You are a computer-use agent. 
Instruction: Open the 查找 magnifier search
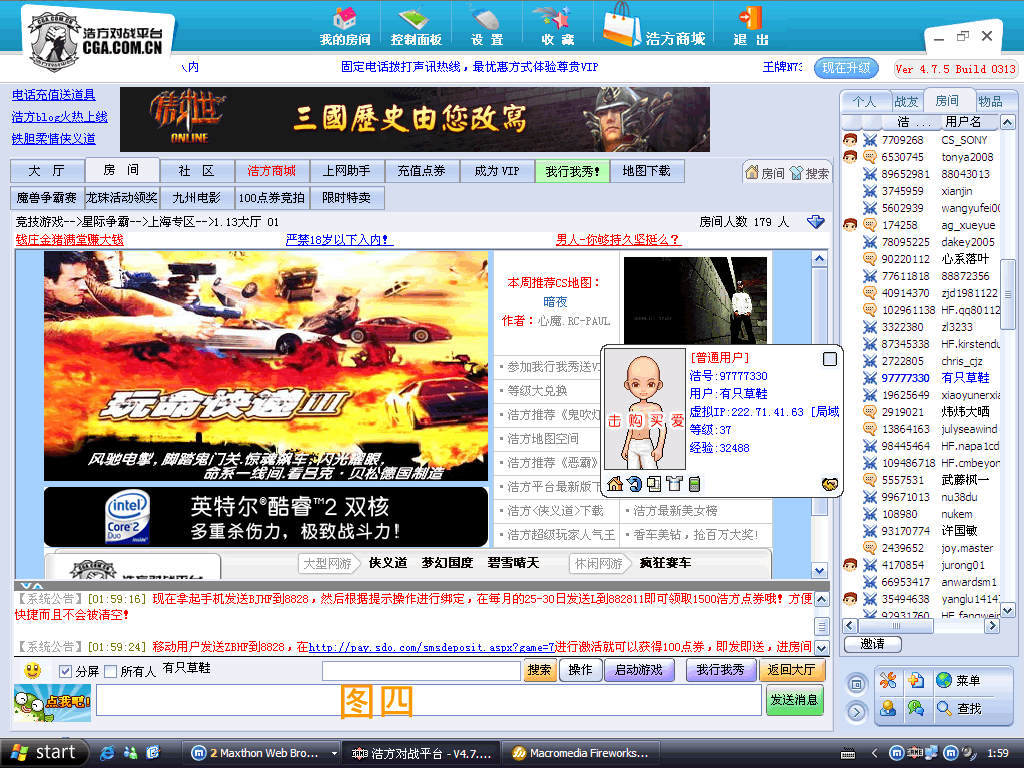pos(959,708)
